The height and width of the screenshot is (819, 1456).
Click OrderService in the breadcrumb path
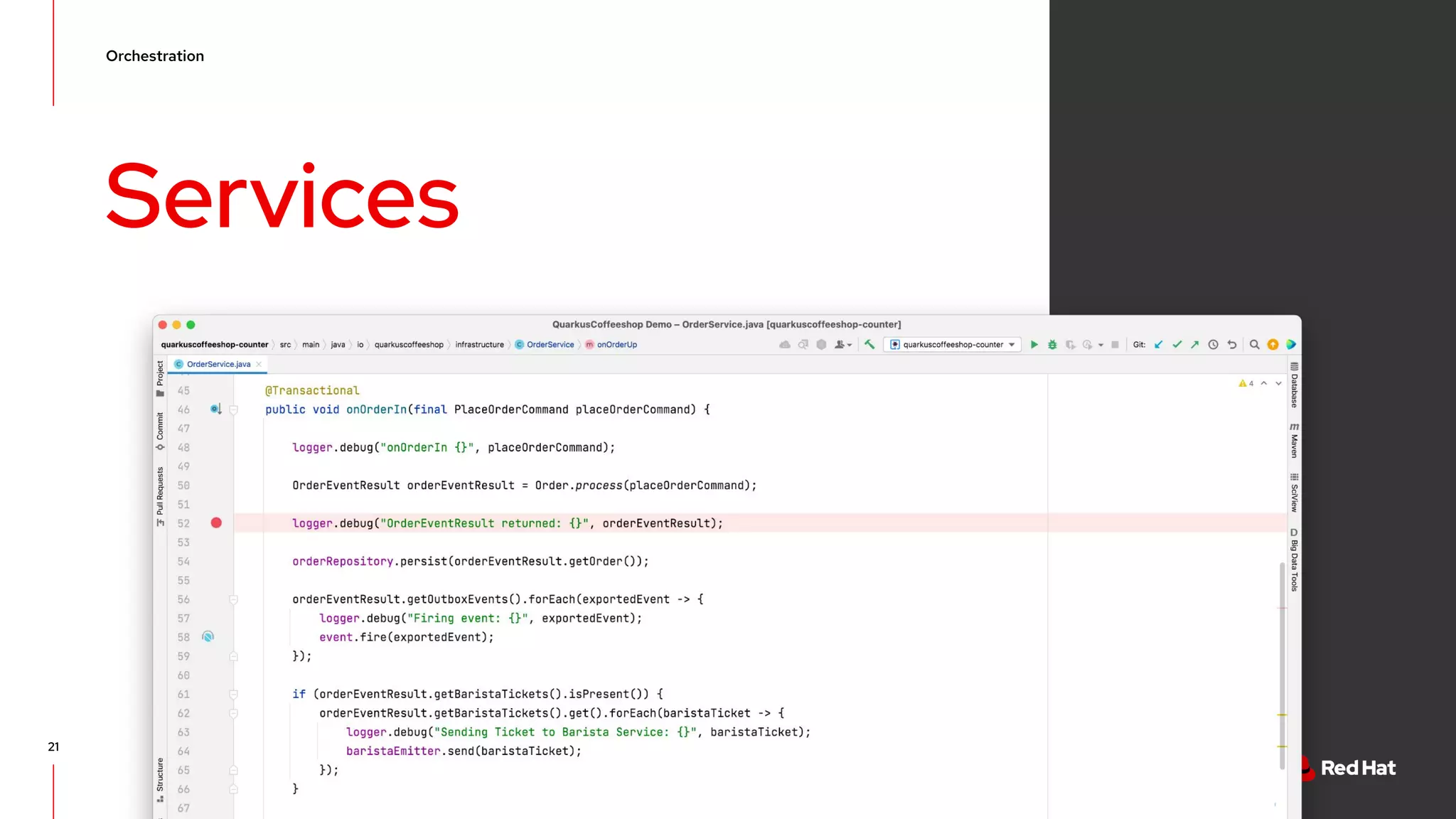[x=550, y=345]
